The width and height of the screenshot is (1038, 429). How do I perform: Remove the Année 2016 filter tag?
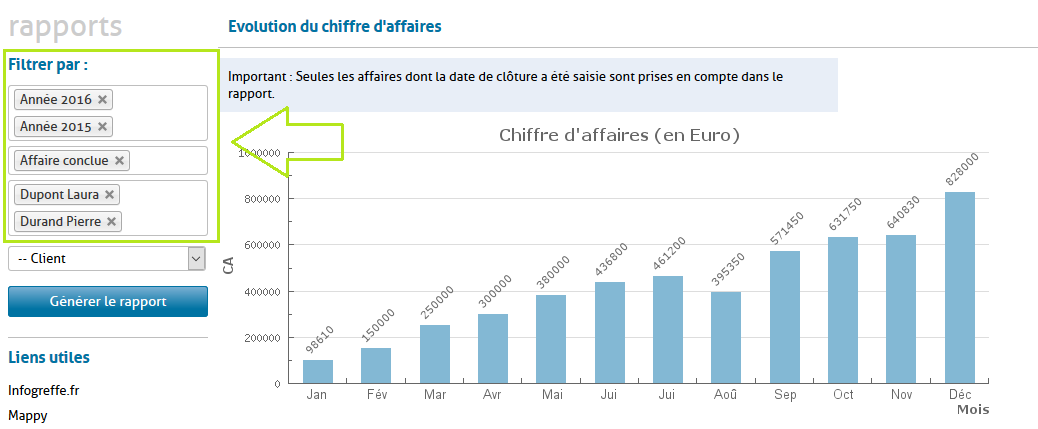(x=103, y=100)
